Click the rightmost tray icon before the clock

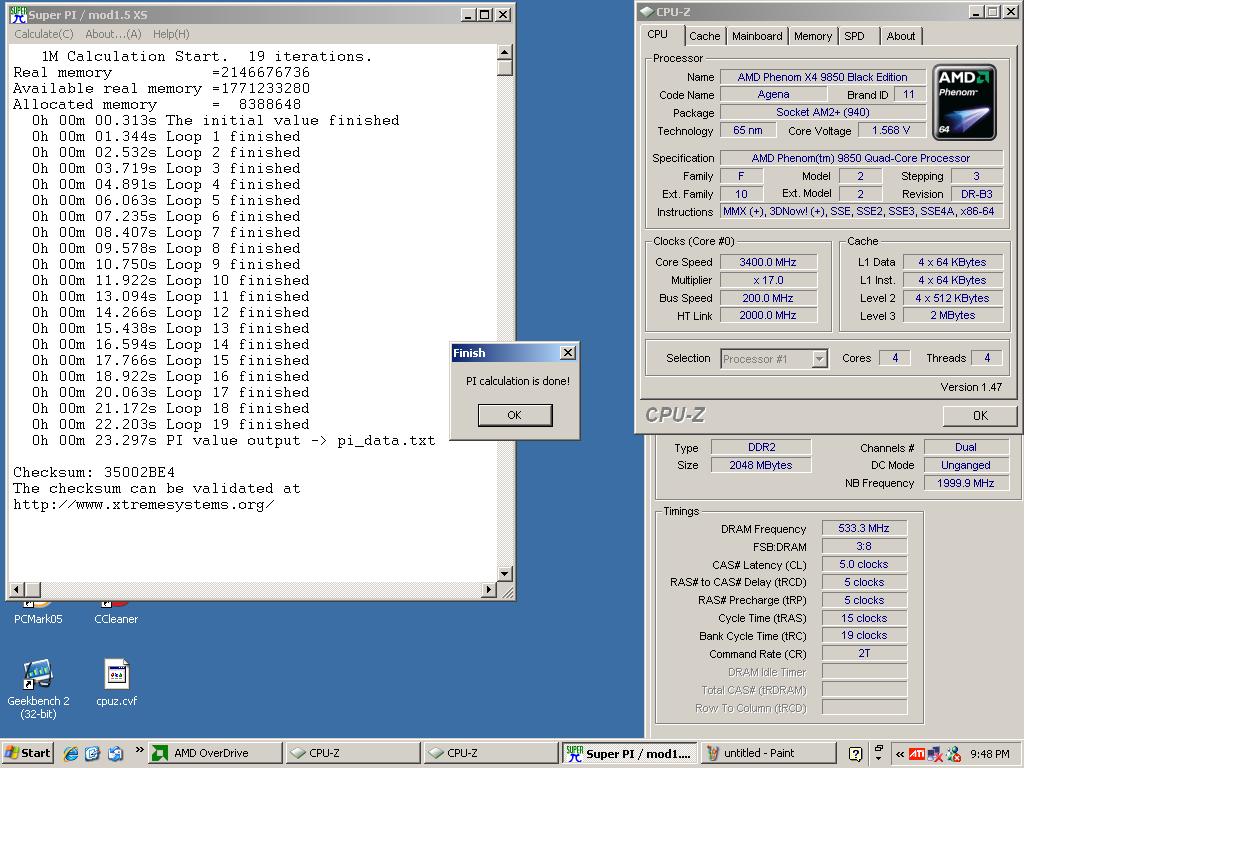point(953,754)
